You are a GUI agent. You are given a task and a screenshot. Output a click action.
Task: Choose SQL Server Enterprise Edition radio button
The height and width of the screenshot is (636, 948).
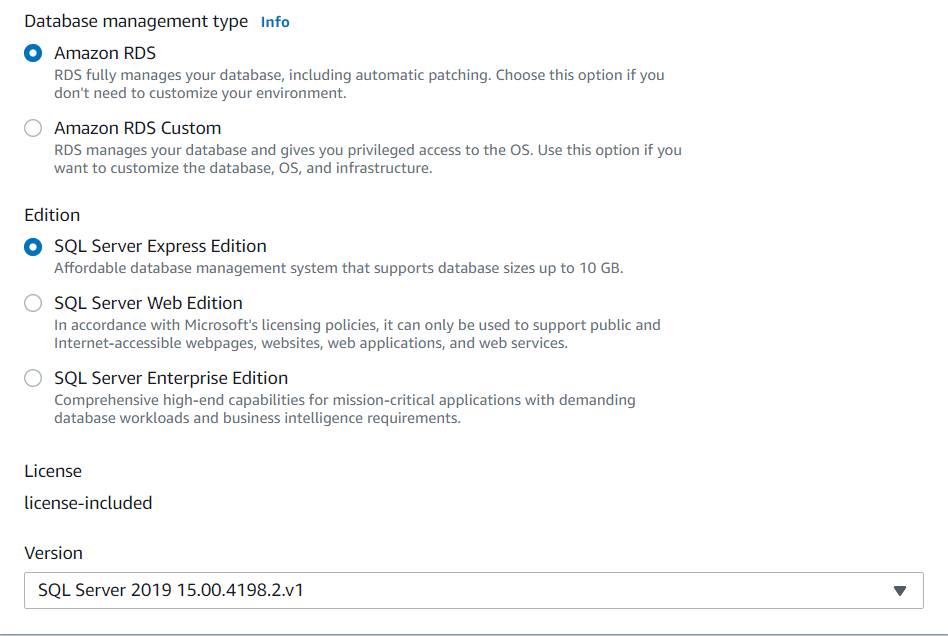34,378
